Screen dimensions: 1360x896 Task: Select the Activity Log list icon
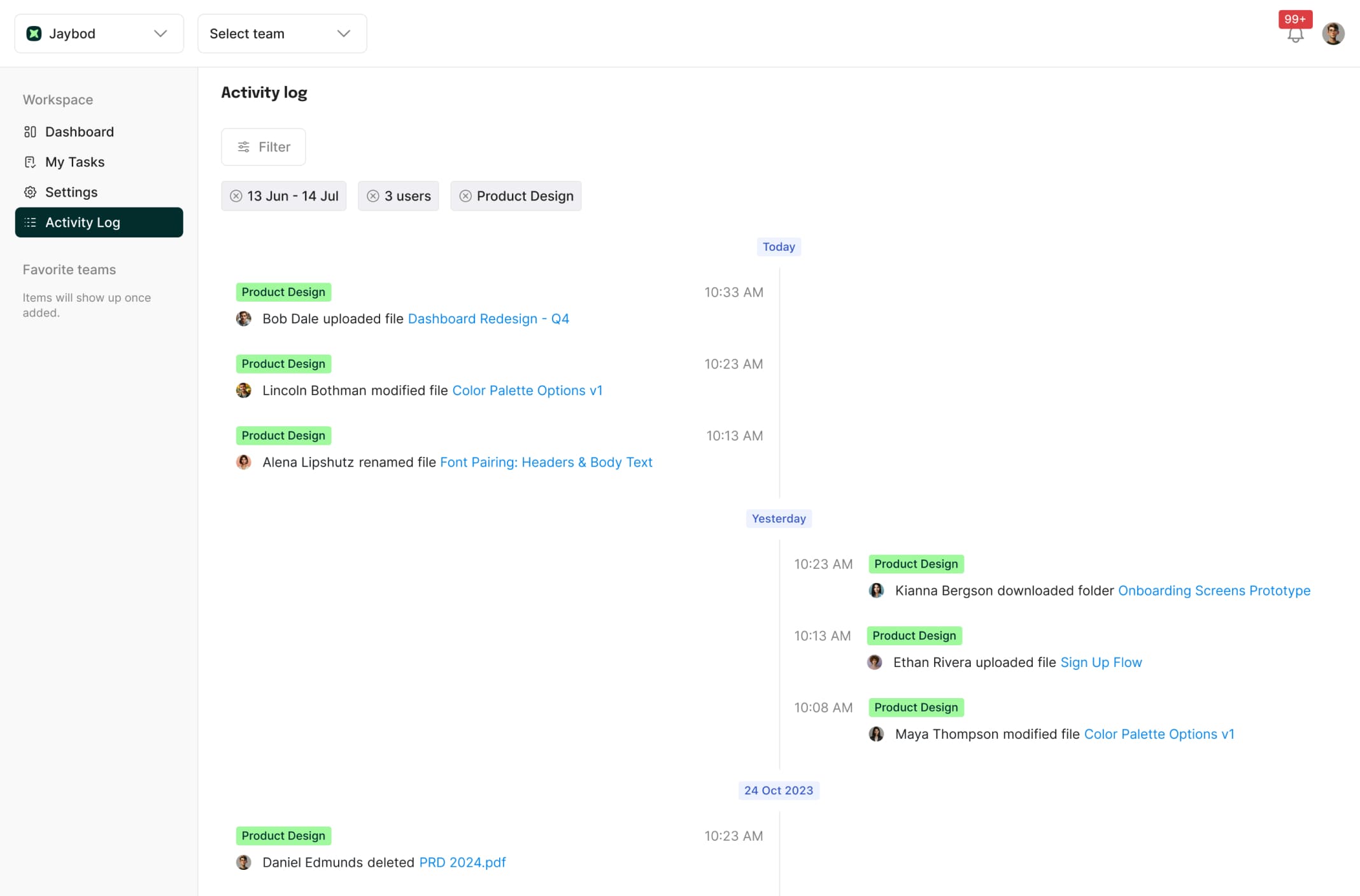pos(31,222)
